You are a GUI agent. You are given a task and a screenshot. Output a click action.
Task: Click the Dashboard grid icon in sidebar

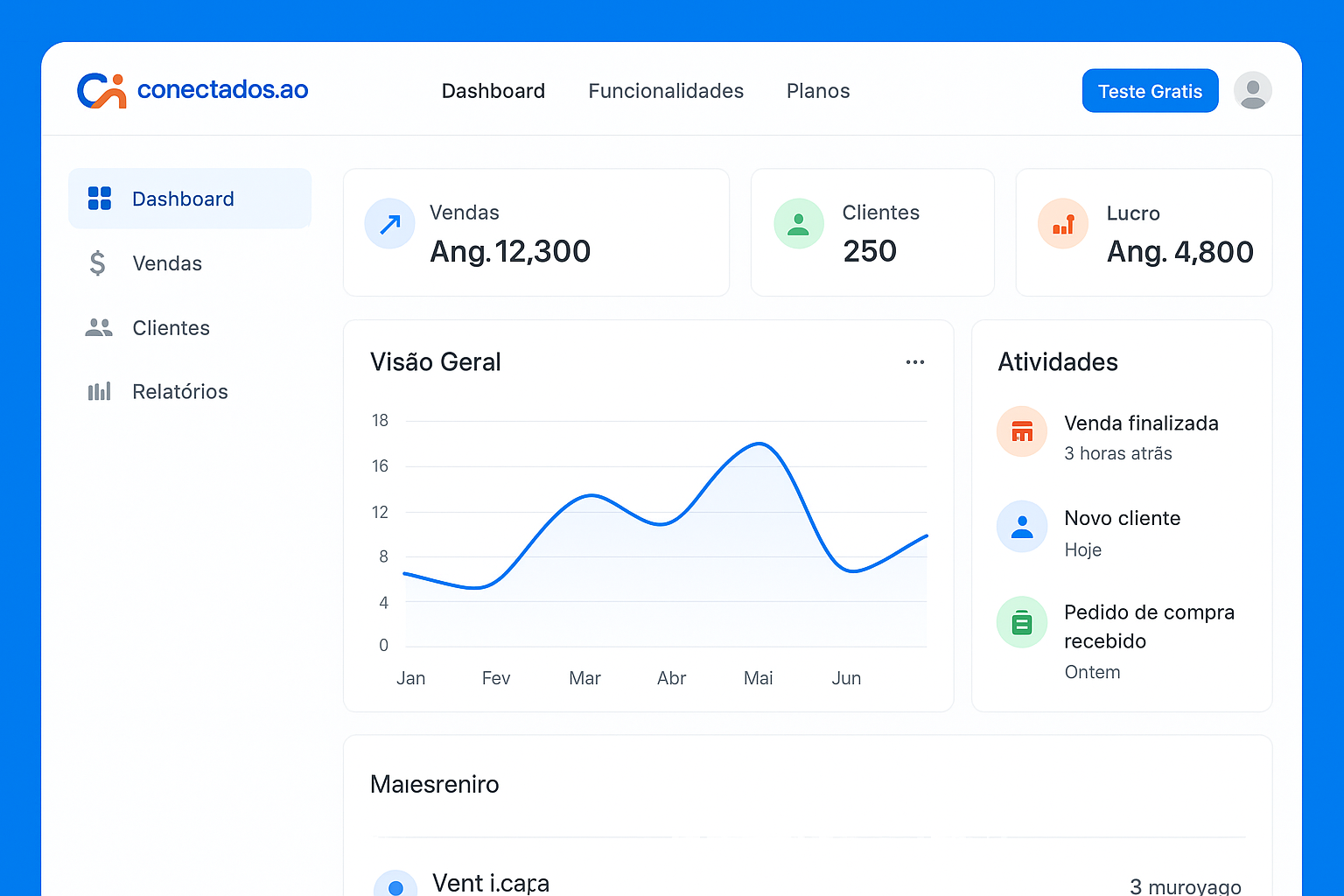100,199
